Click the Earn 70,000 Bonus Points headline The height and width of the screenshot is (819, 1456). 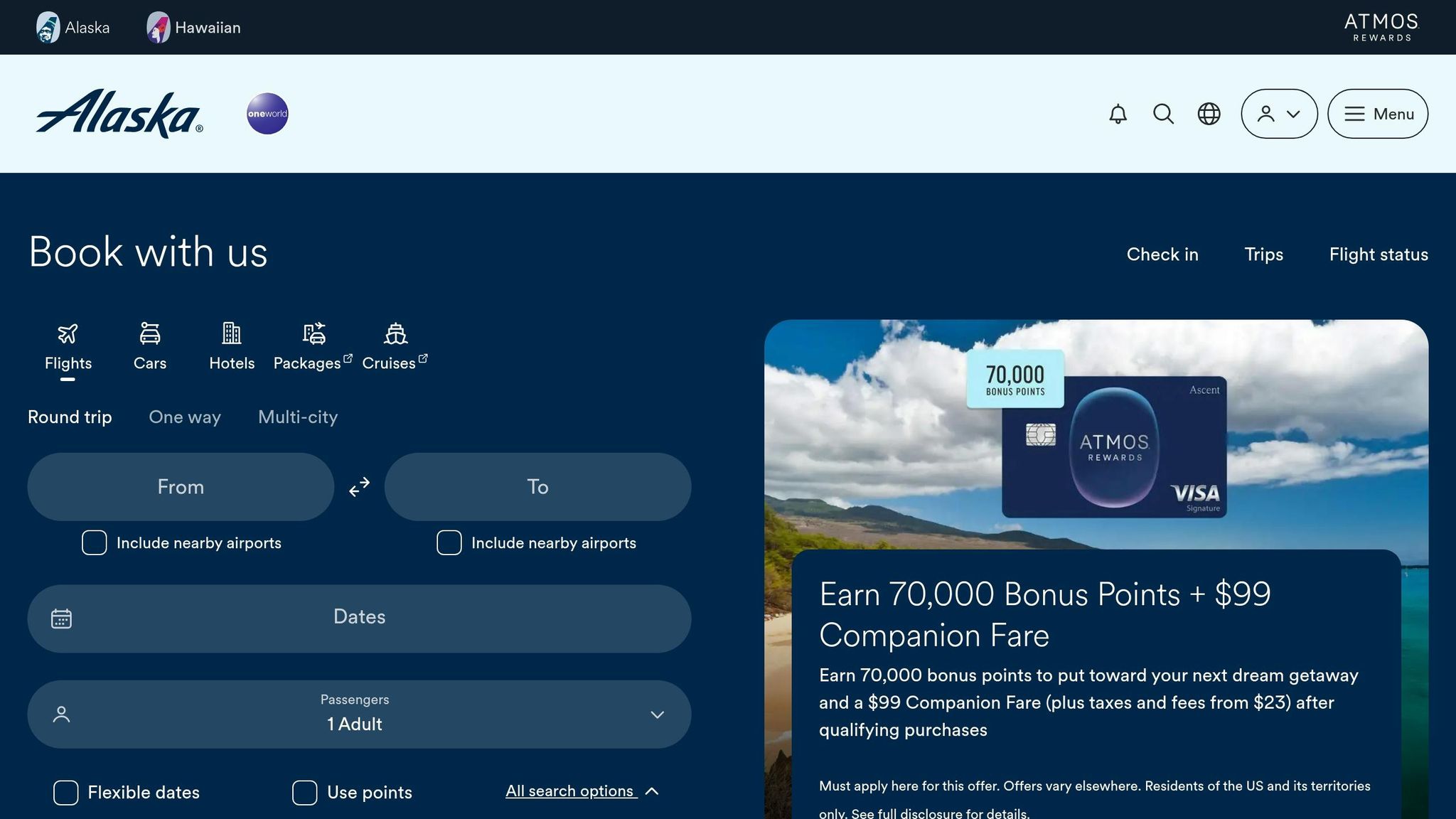coord(1045,614)
